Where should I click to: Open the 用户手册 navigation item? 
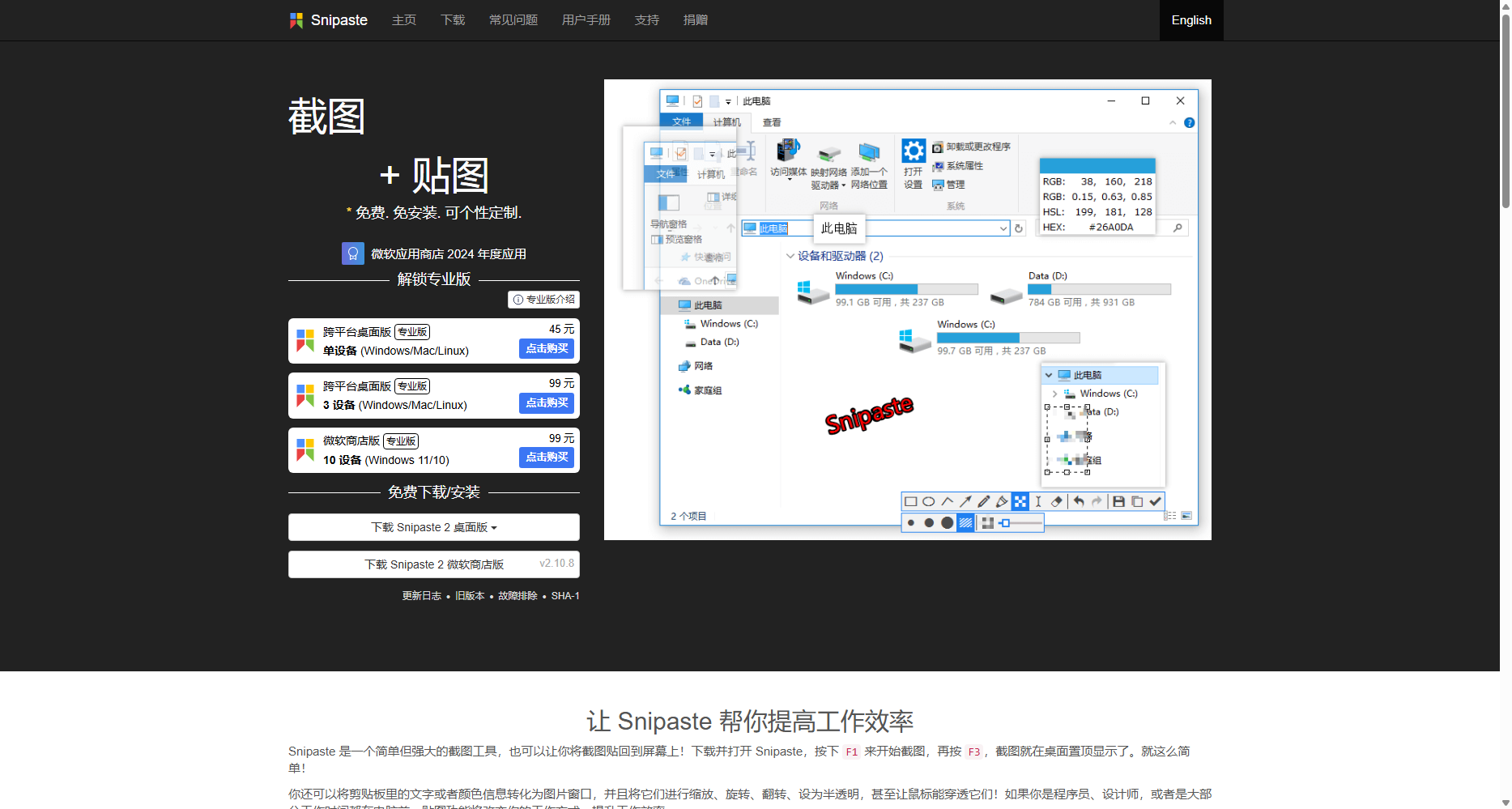586,20
